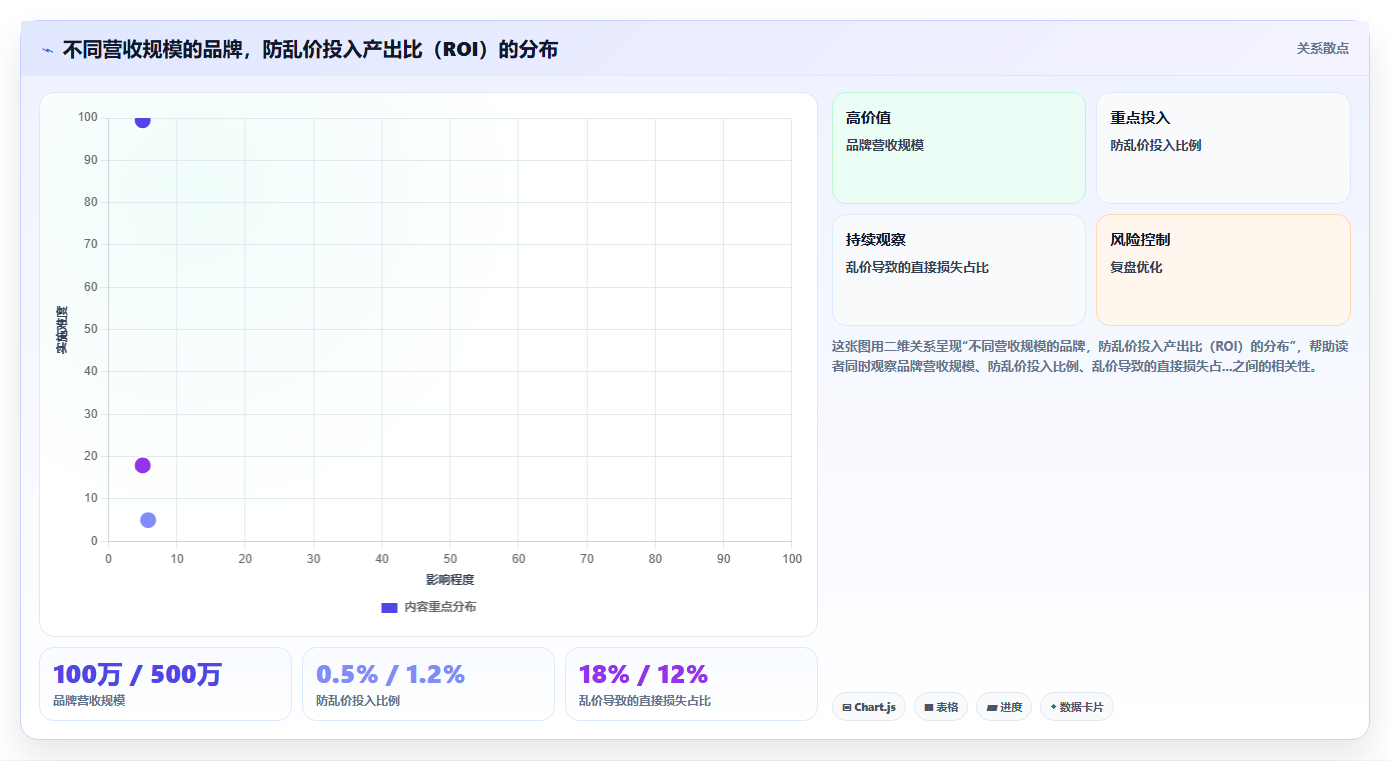Toggle the 内容重点分布 legend swatch
Screen dimensions: 1390x761
pyautogui.click(x=389, y=607)
